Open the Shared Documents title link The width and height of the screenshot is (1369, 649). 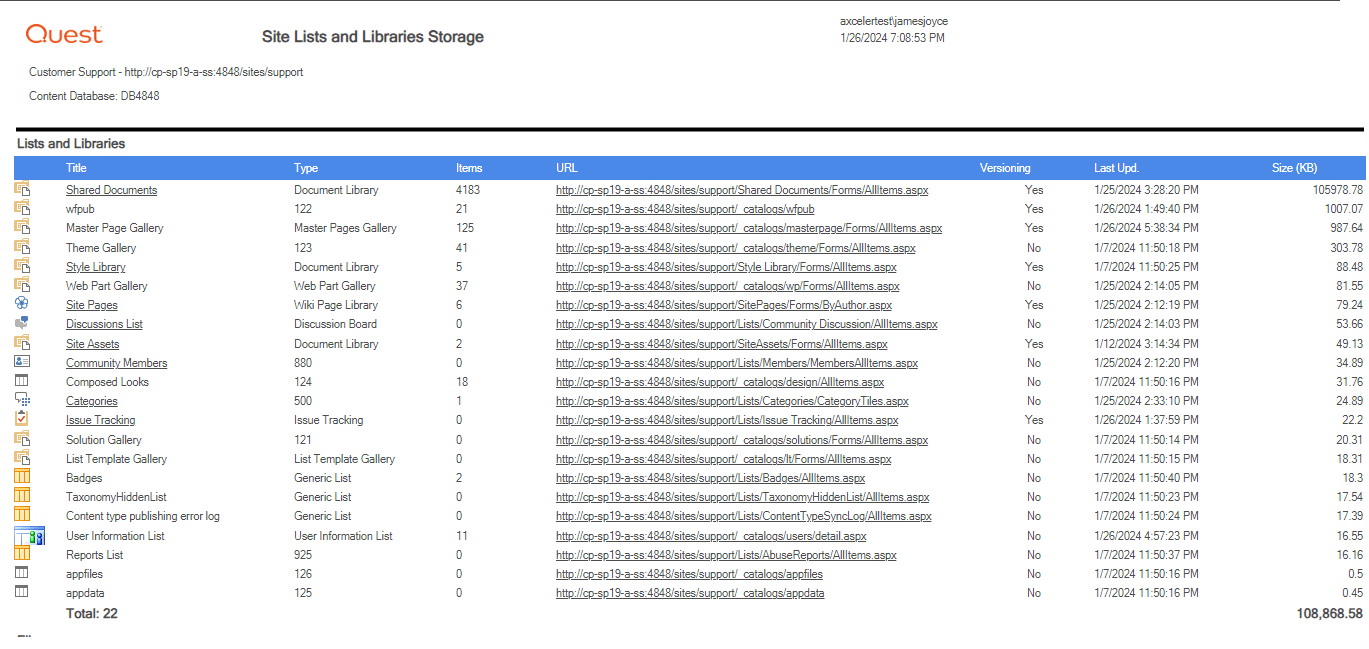tap(110, 189)
